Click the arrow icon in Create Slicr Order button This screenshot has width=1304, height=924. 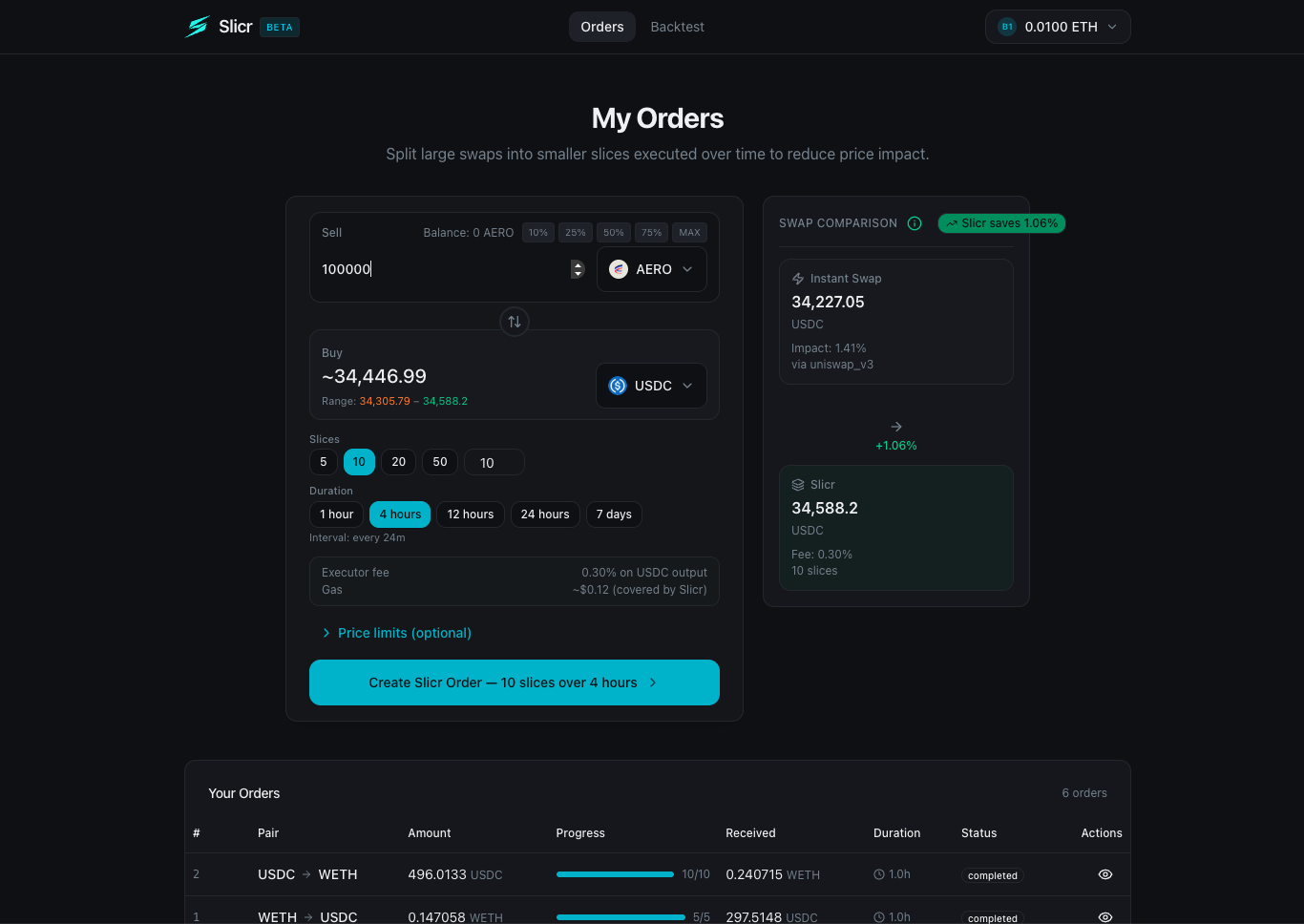(653, 682)
